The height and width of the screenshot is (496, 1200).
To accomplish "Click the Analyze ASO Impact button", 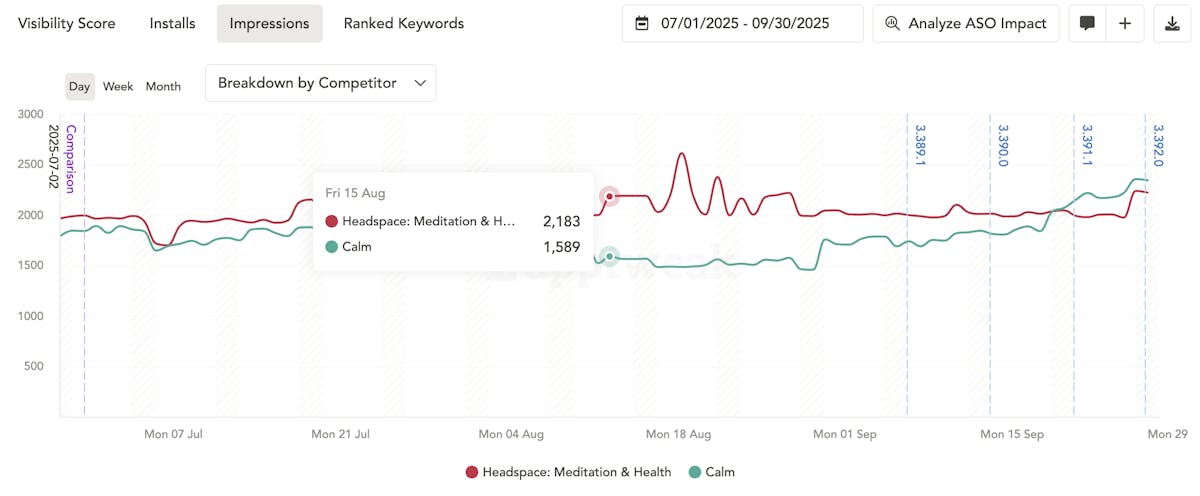I will (x=965, y=23).
